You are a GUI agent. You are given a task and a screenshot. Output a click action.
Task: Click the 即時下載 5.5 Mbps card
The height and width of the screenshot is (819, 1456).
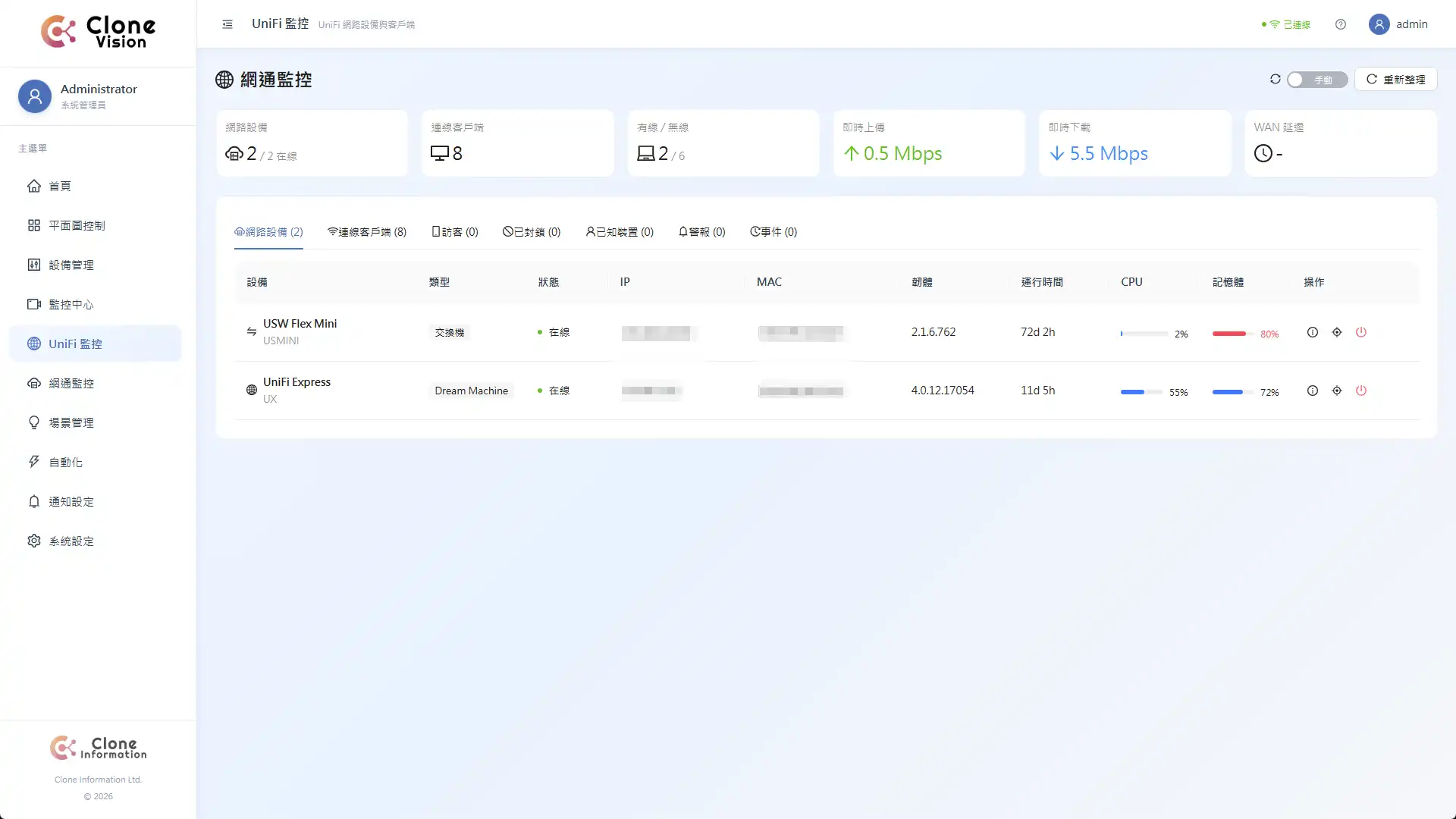pyautogui.click(x=1134, y=143)
